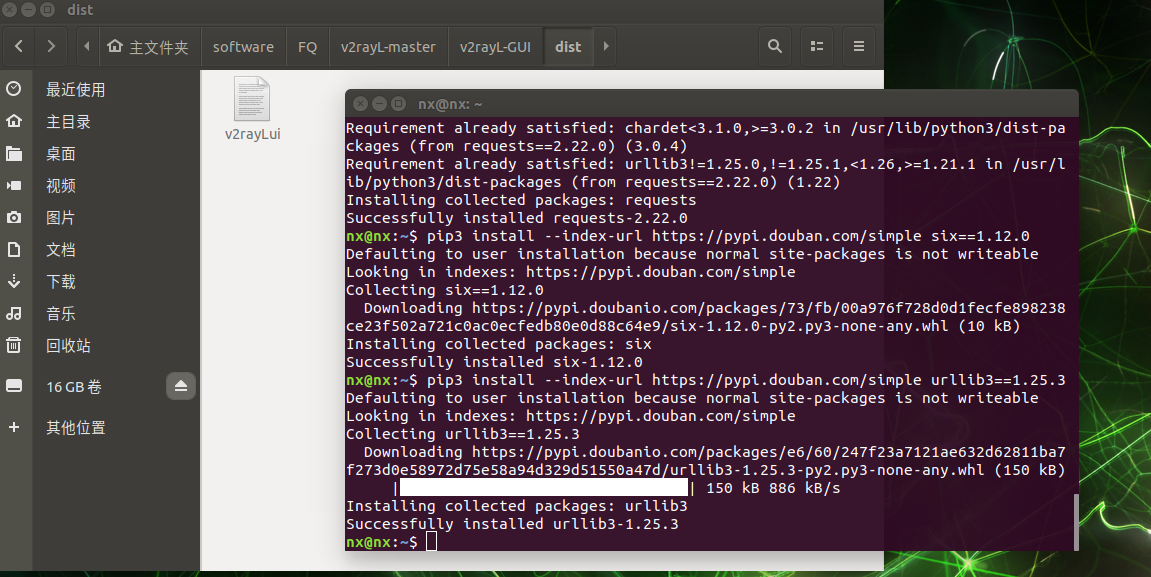This screenshot has height=577, width=1151.
Task: Select the v2rayLui file name label
Action: 253,134
